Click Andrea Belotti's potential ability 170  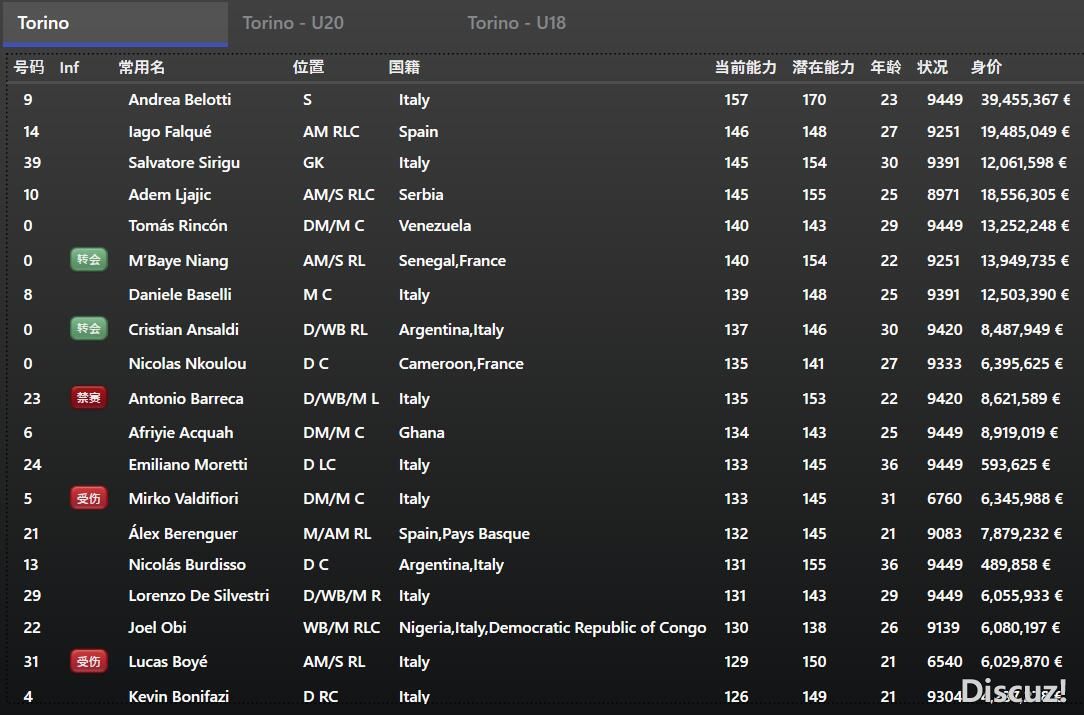[814, 100]
